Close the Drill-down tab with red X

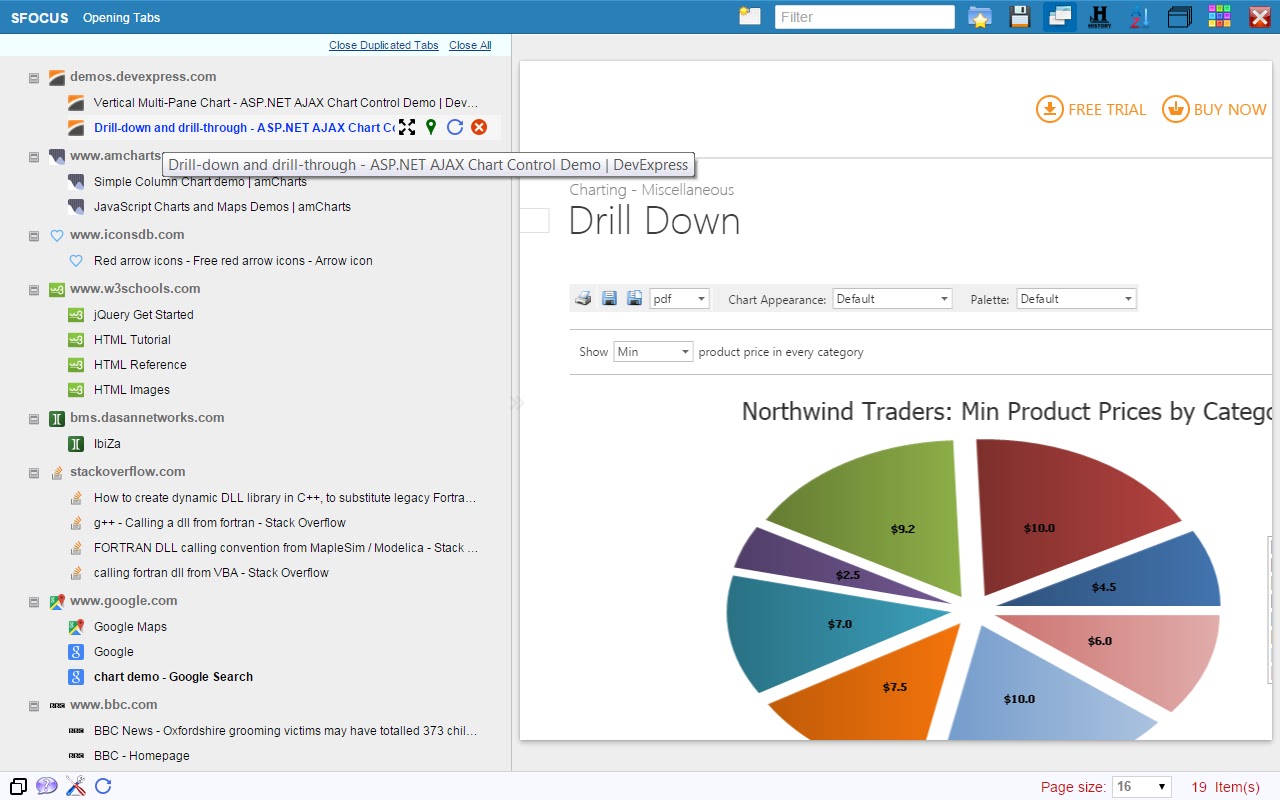click(479, 127)
